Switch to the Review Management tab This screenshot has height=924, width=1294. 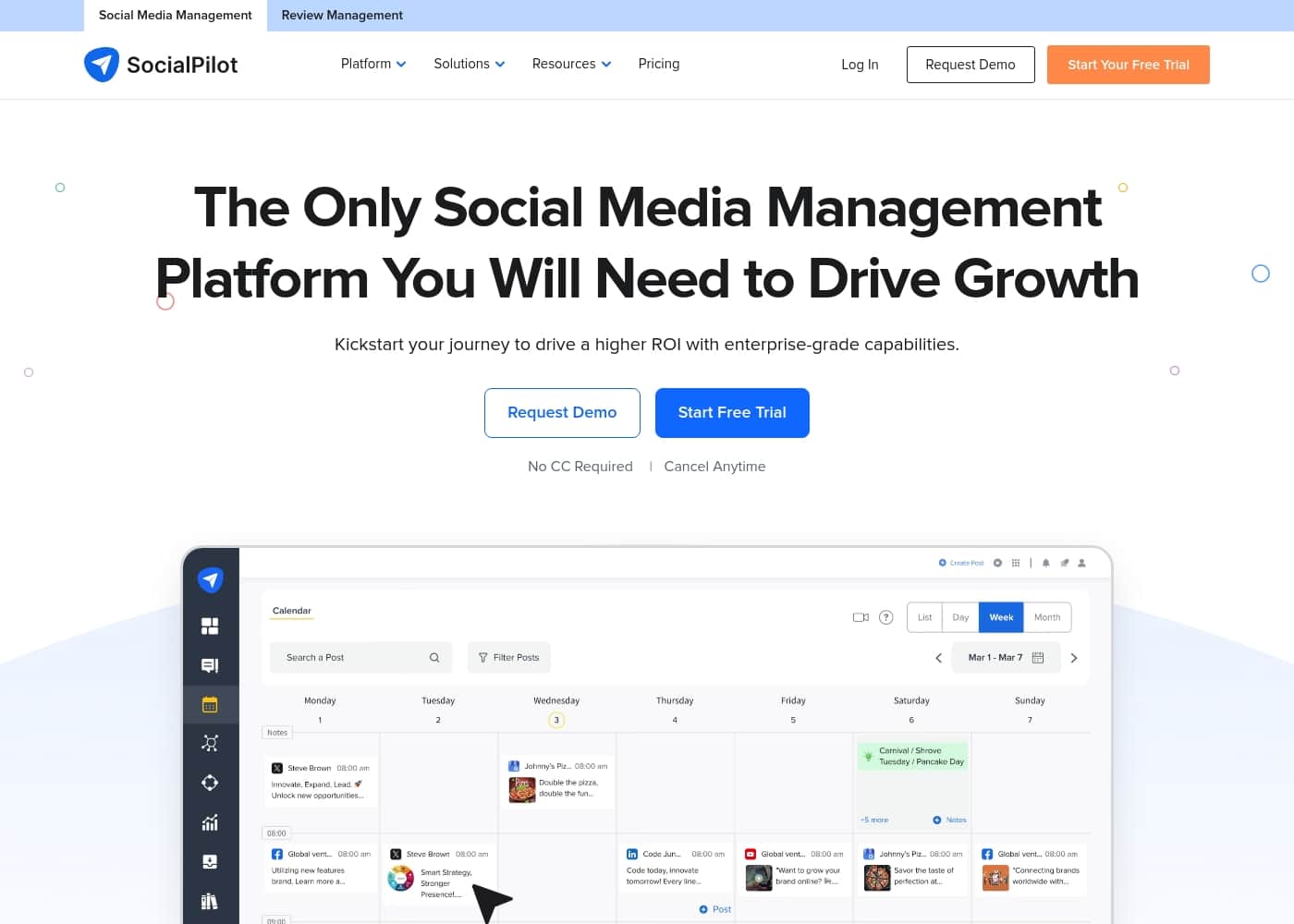[x=342, y=16]
